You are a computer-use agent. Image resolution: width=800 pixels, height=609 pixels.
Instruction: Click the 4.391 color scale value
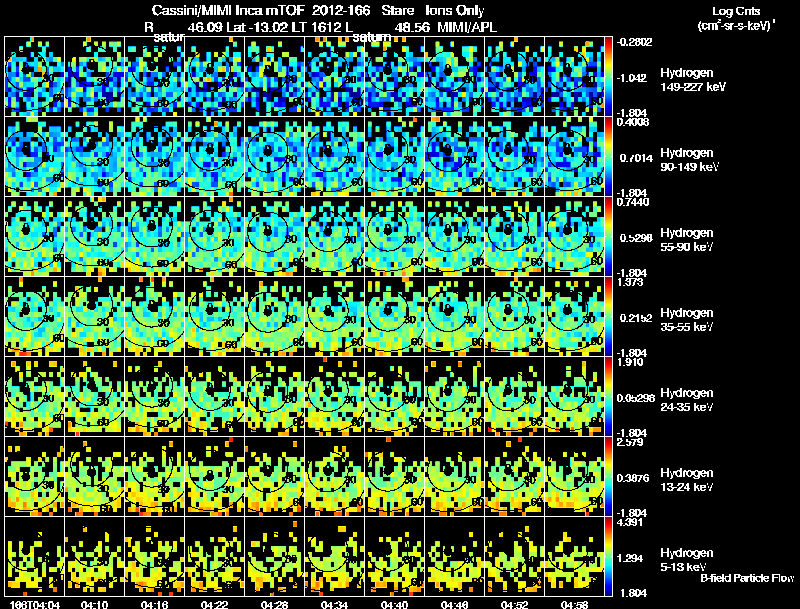coord(630,522)
